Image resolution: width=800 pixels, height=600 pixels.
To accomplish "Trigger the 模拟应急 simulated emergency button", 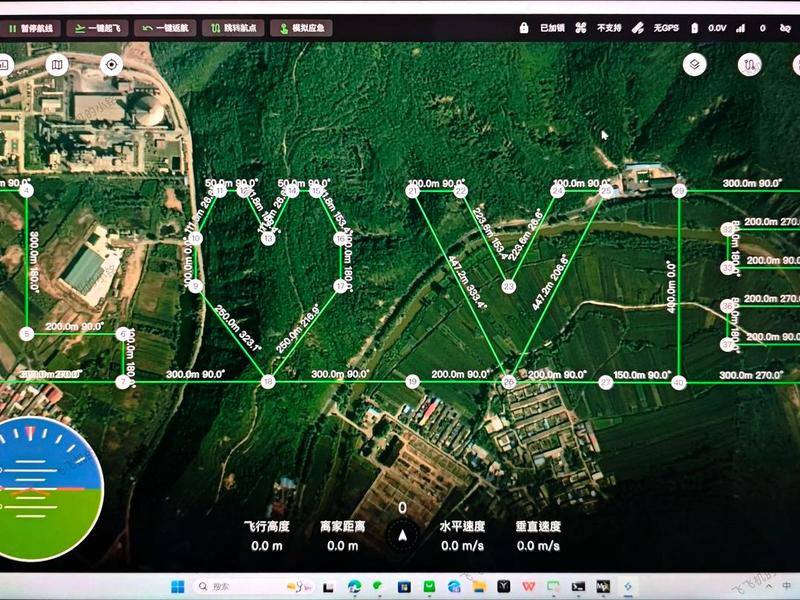I will coord(302,28).
